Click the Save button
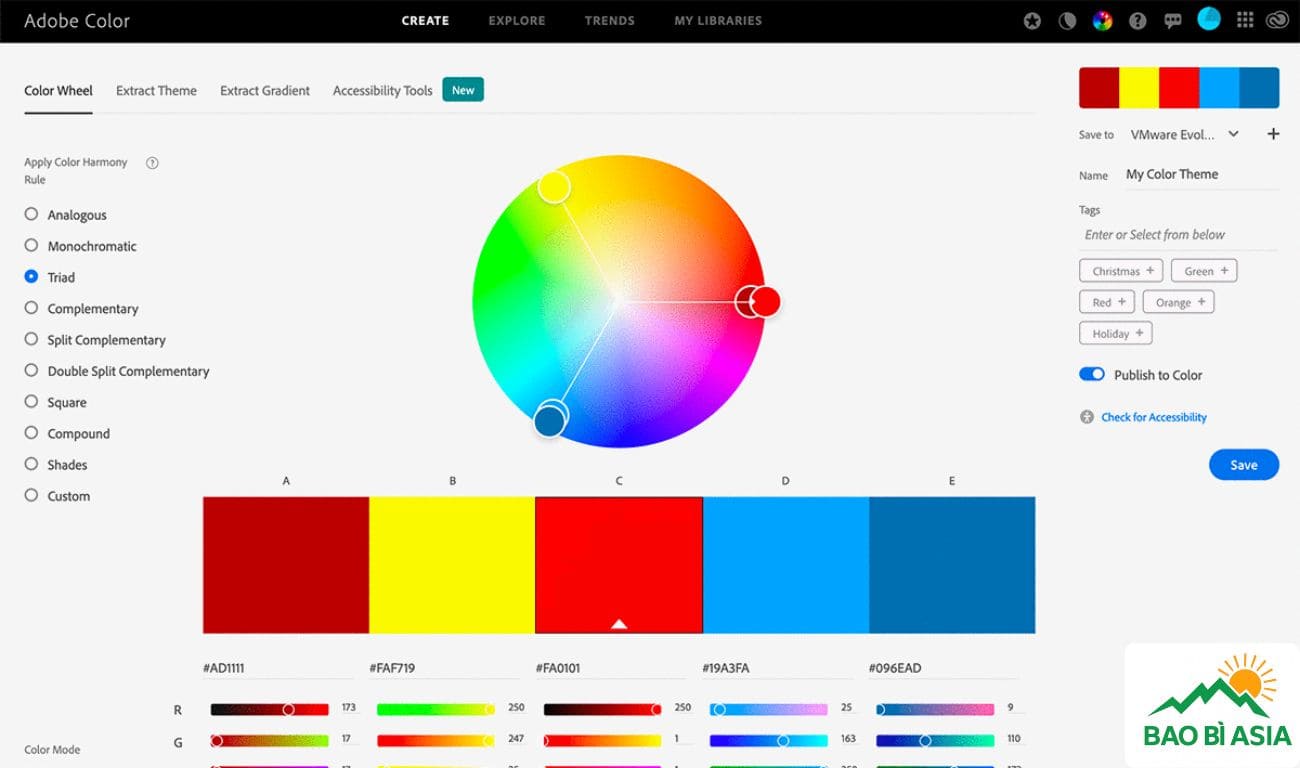The width and height of the screenshot is (1300, 768). 1243,464
